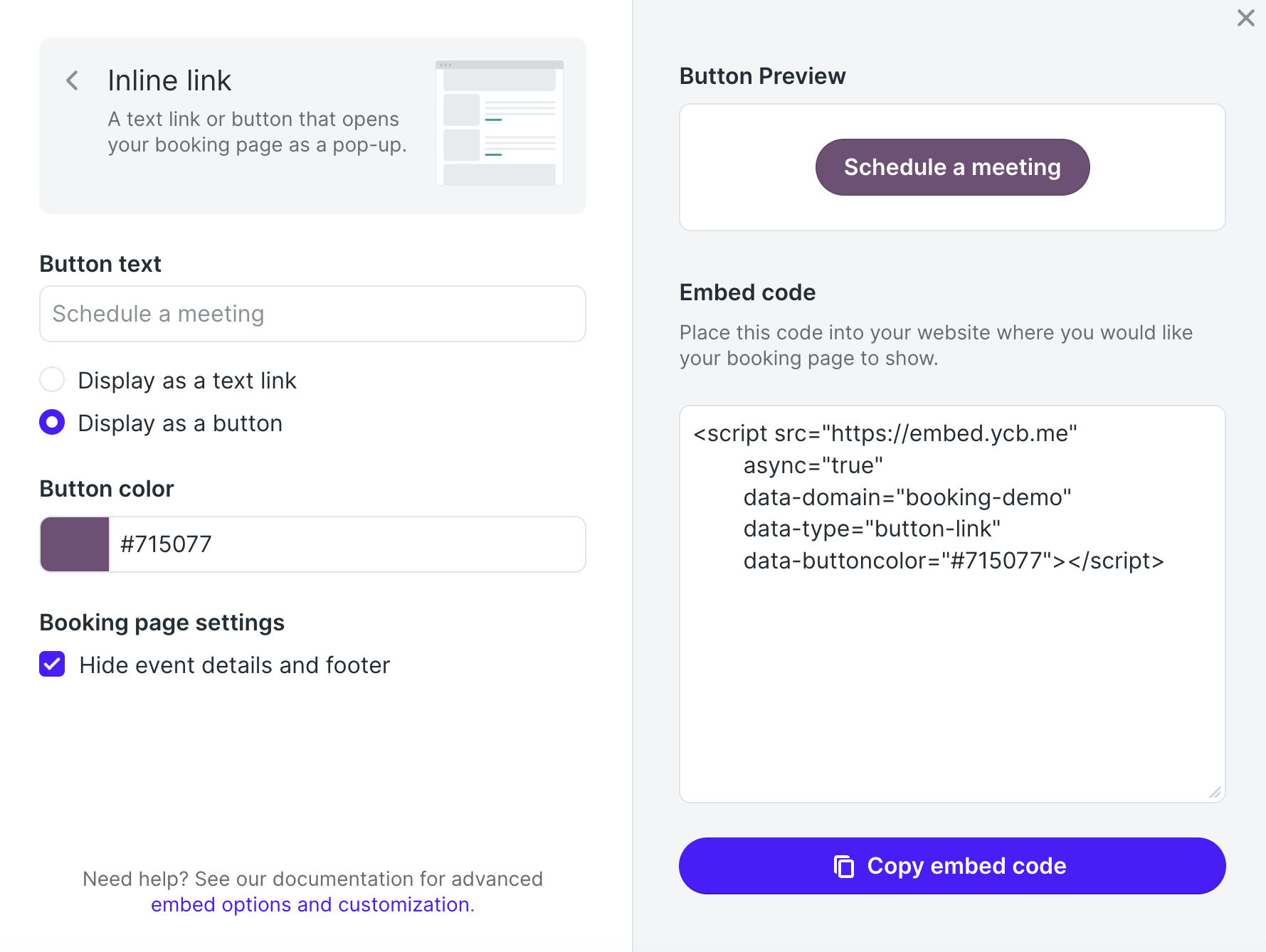
Task: Click the Inline link layout illustration
Action: 499,123
